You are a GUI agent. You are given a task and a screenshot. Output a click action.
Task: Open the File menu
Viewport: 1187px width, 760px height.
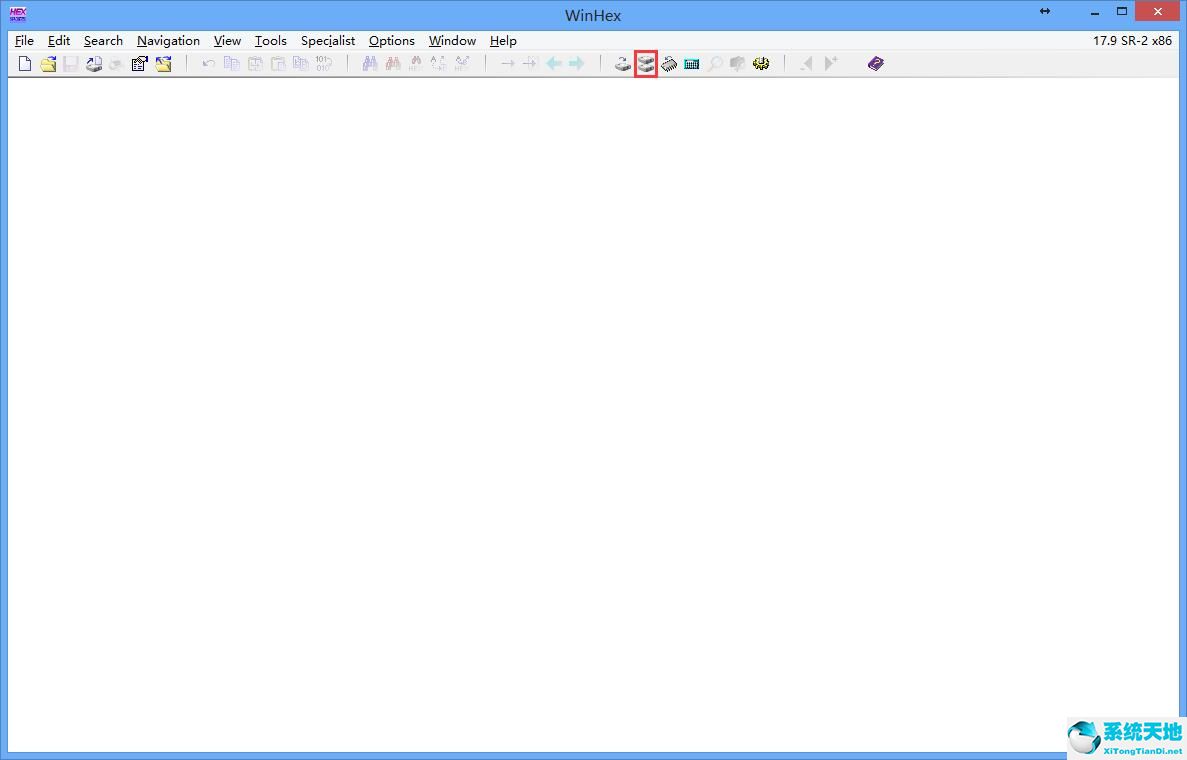[24, 41]
